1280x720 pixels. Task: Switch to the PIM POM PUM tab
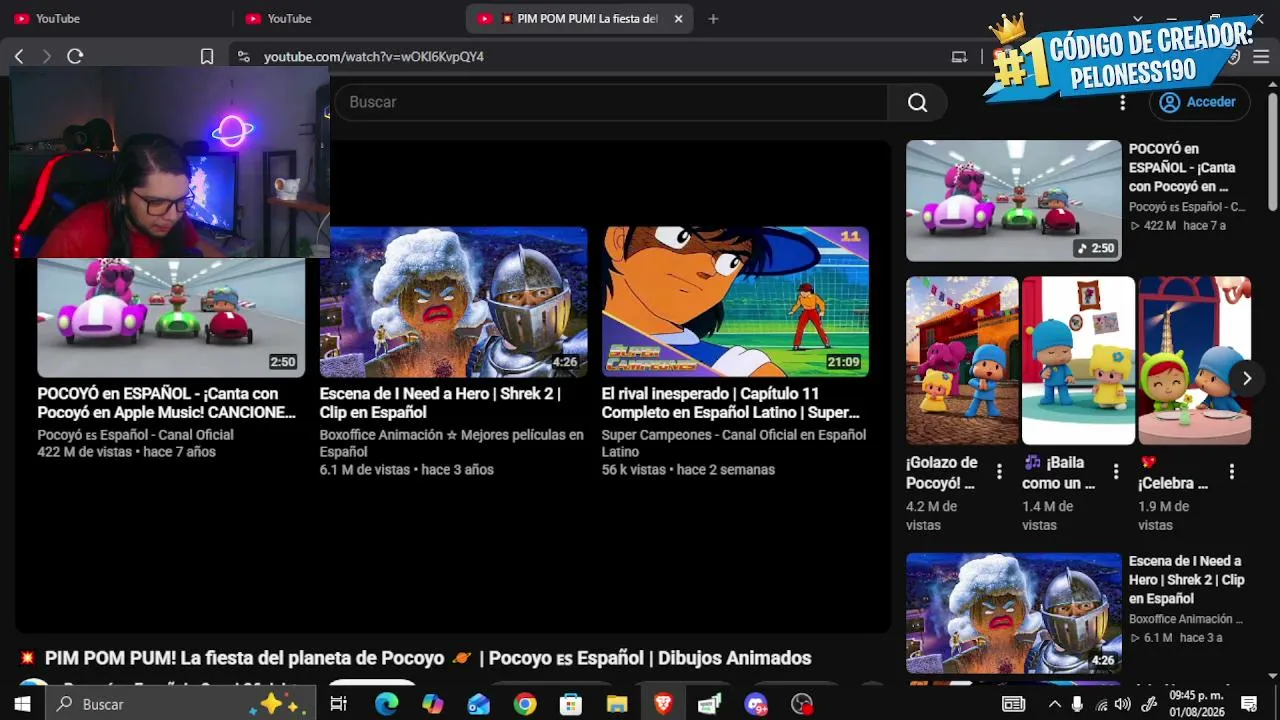click(580, 19)
